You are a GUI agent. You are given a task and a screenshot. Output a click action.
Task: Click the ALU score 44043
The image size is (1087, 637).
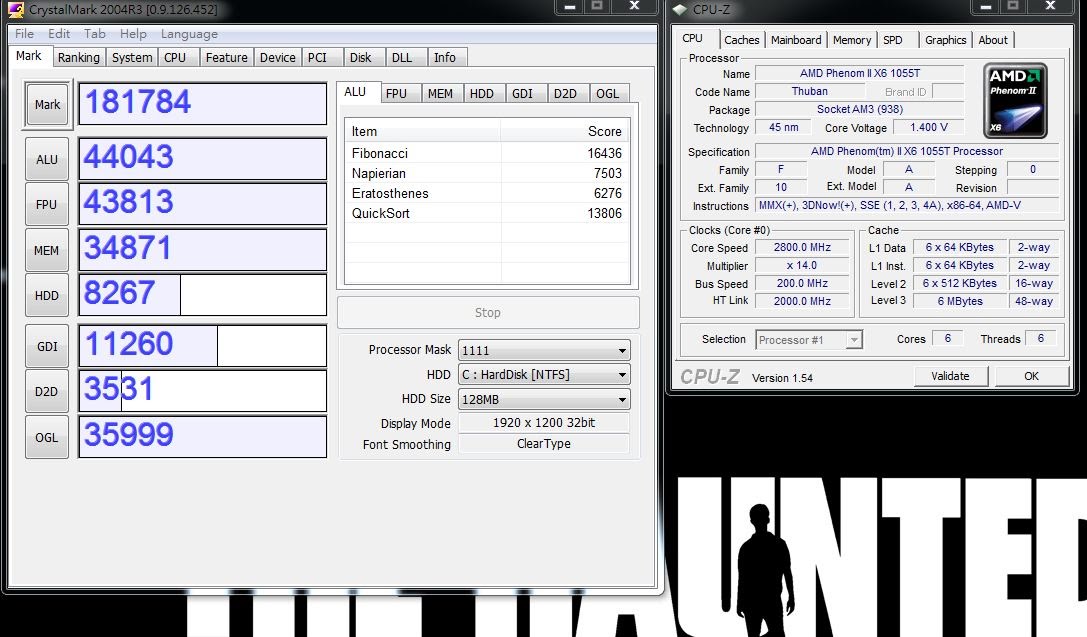(202, 159)
